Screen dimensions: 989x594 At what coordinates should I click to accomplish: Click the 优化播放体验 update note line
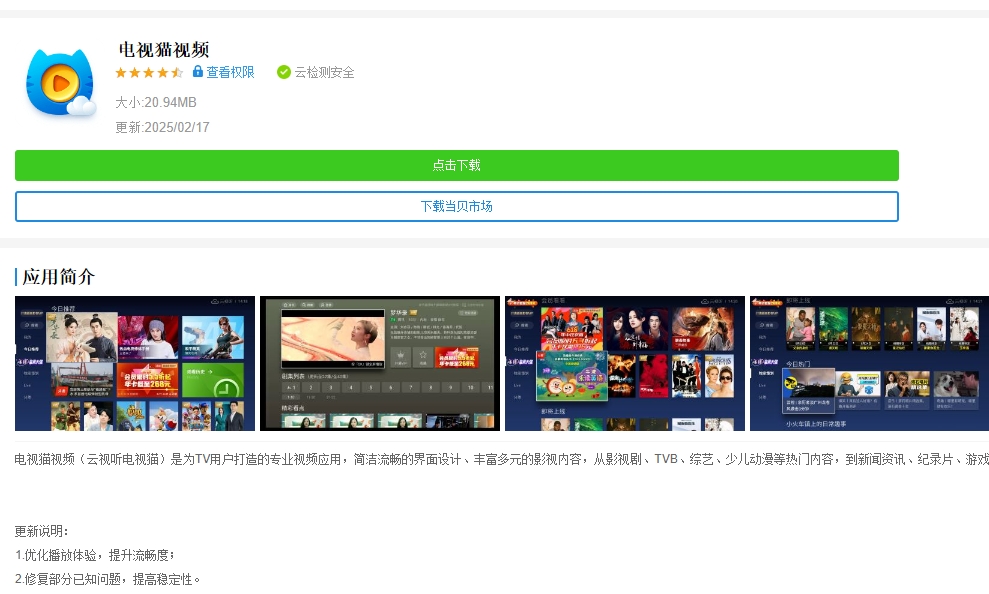click(x=96, y=555)
